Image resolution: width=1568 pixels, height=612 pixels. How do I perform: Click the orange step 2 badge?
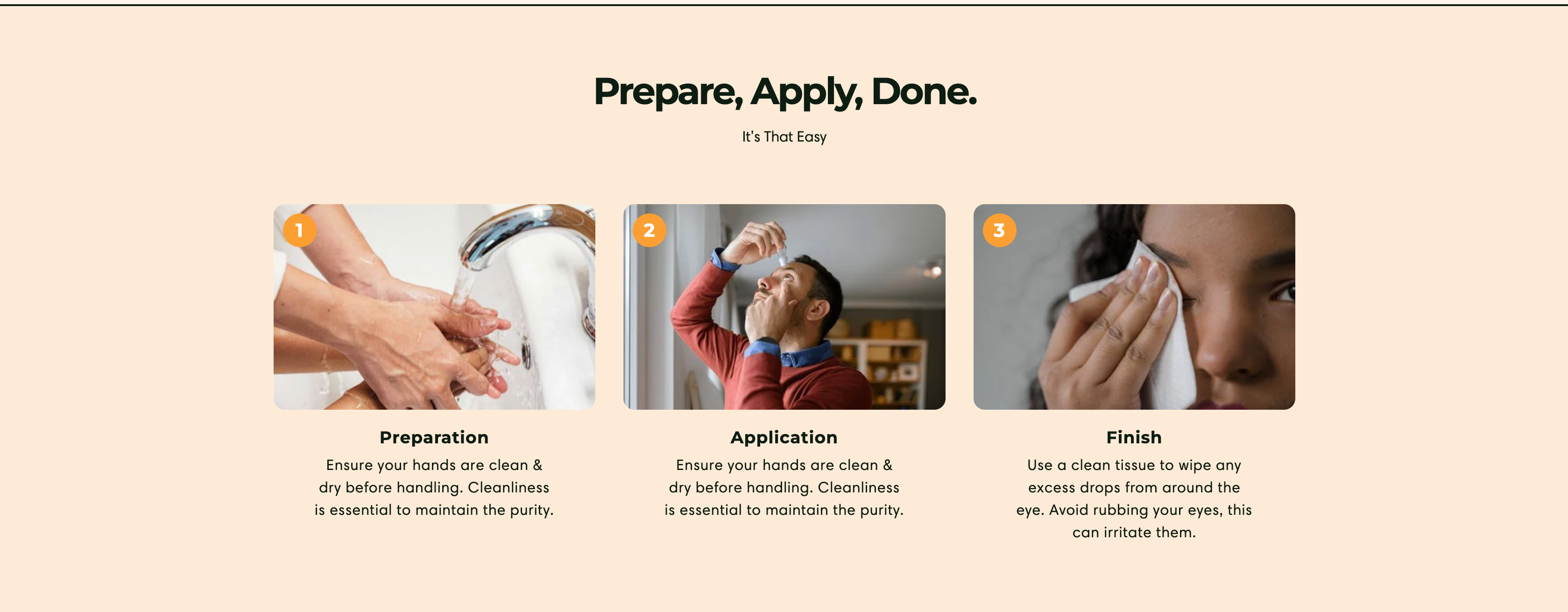[x=650, y=230]
